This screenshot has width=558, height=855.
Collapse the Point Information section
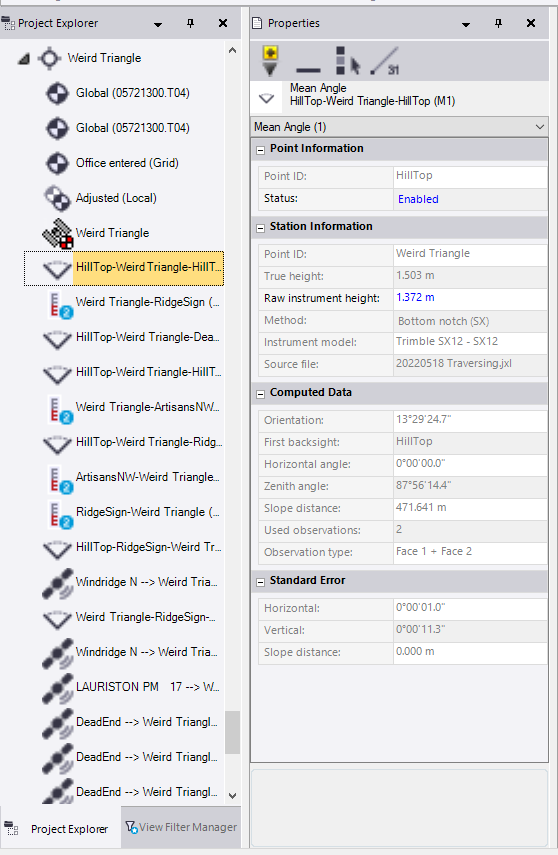tap(261, 149)
